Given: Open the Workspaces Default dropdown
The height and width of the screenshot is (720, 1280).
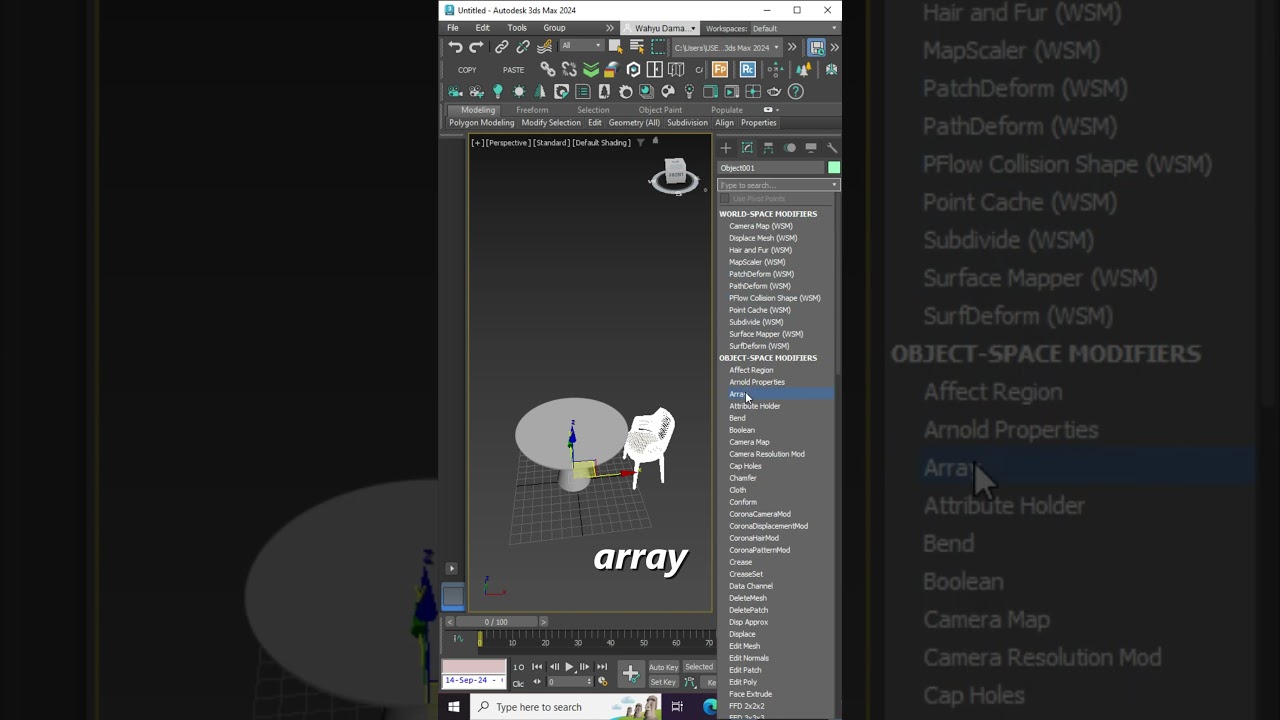Looking at the screenshot, I should coord(794,28).
